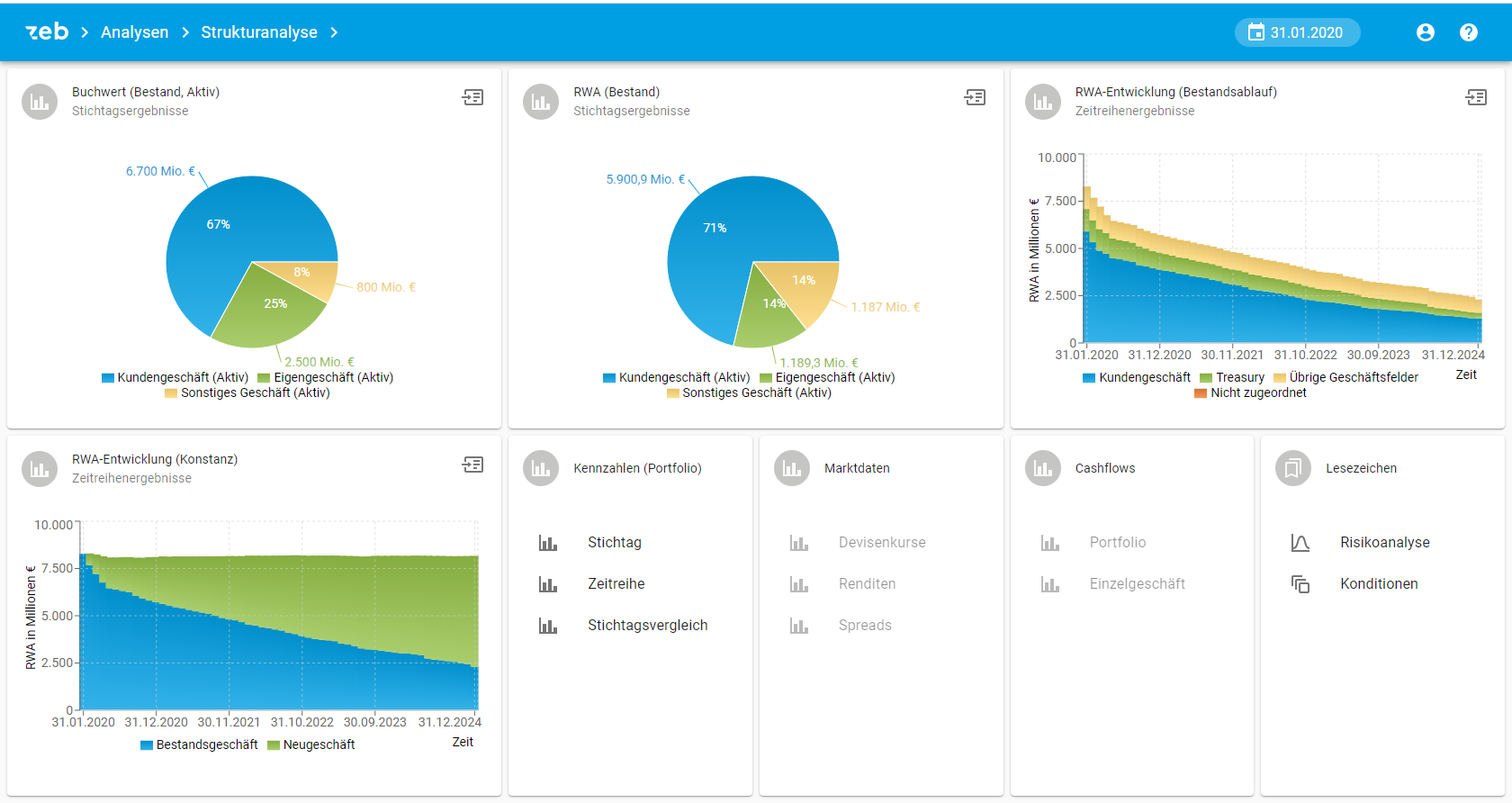Toggle Kundengeschäft (Aktiv) legend in Buchwert chart
1512x803 pixels.
[x=175, y=378]
